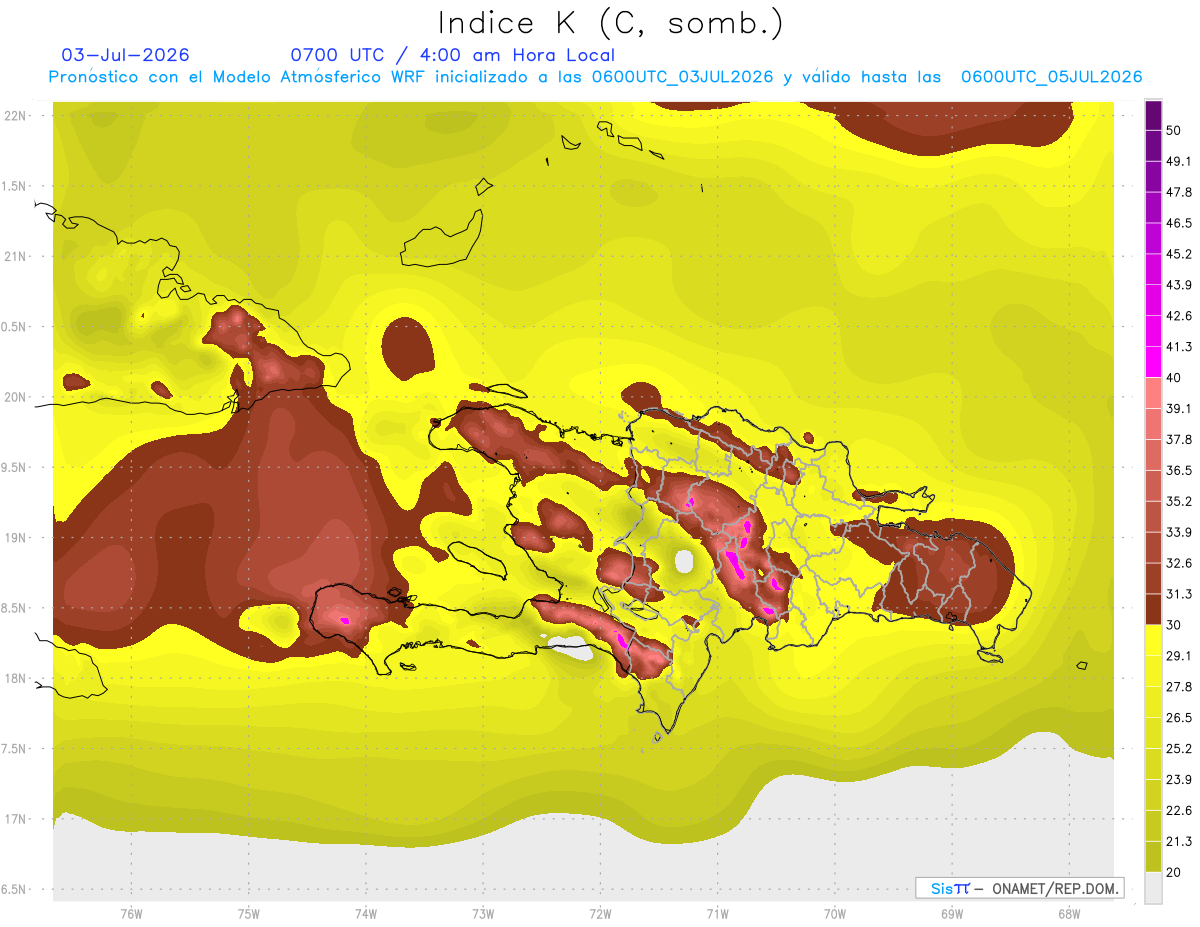Click the "70W" longitude axis label
Screen dimensions: 1200x927
pyautogui.click(x=834, y=913)
